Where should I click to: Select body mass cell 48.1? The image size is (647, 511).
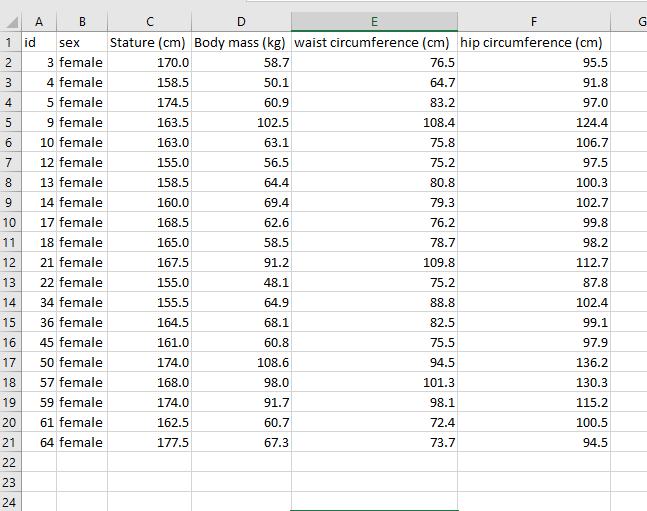tap(241, 282)
